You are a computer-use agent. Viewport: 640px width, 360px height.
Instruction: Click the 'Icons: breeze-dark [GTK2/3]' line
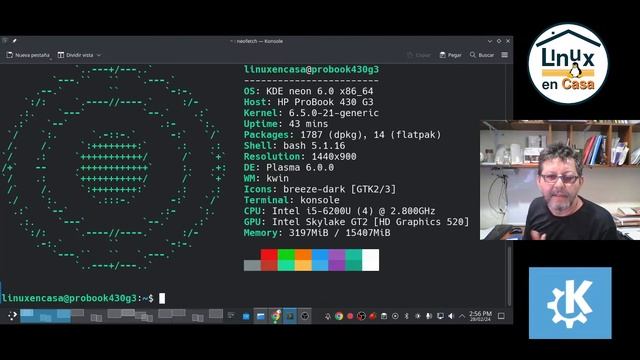tap(320, 189)
